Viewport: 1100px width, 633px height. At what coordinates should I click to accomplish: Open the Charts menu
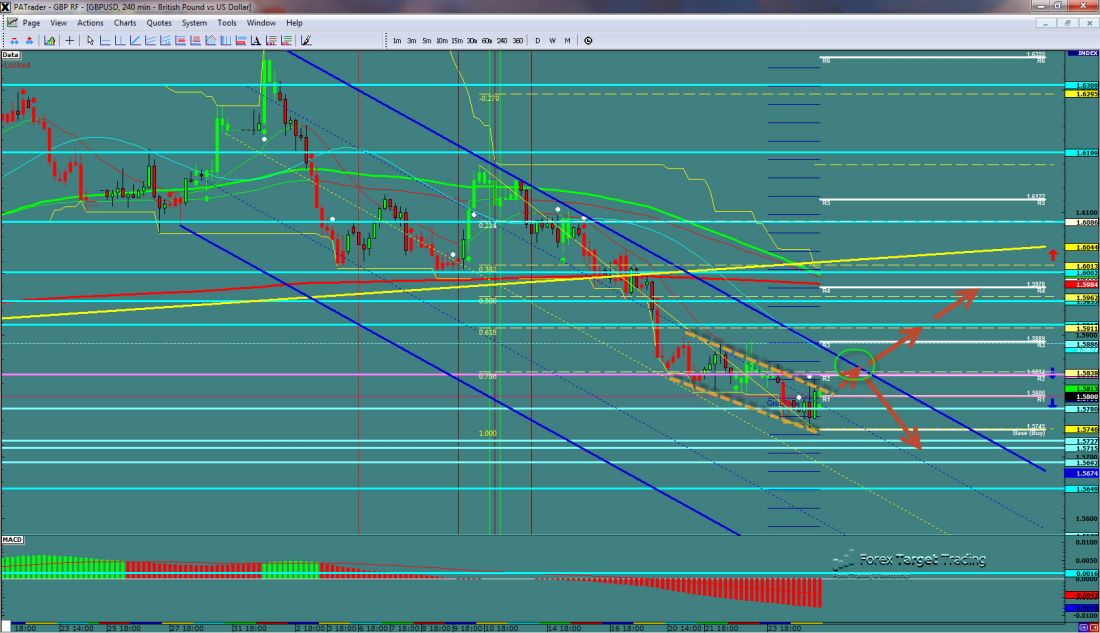[x=125, y=22]
